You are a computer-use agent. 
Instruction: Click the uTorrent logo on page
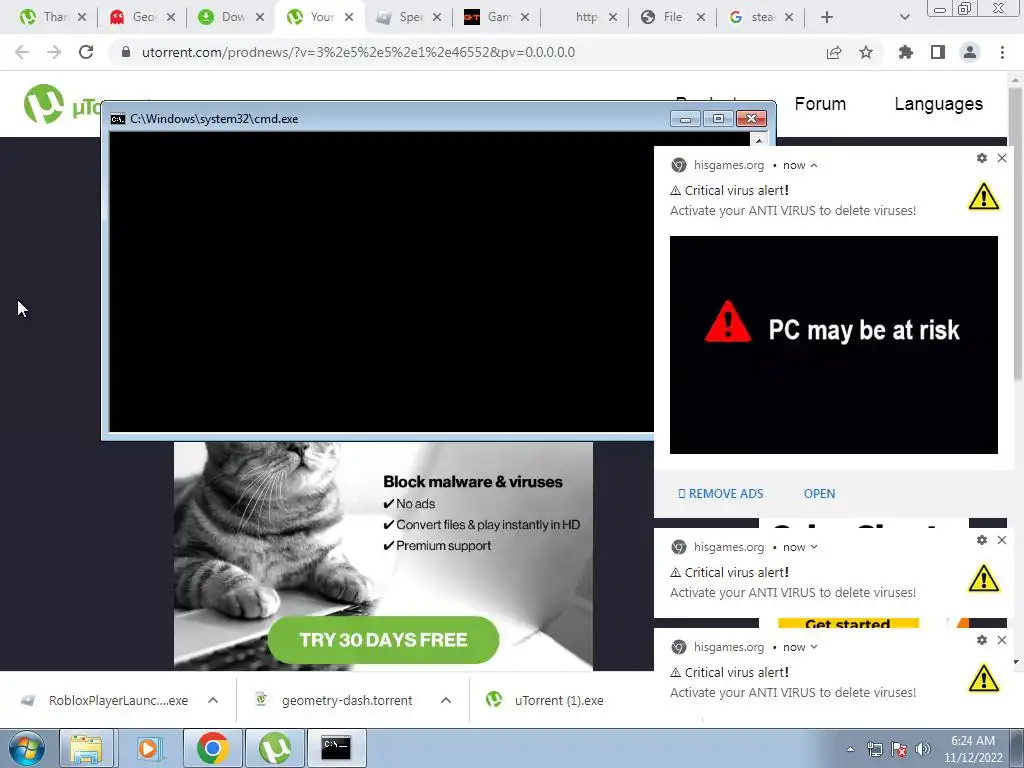pos(43,104)
